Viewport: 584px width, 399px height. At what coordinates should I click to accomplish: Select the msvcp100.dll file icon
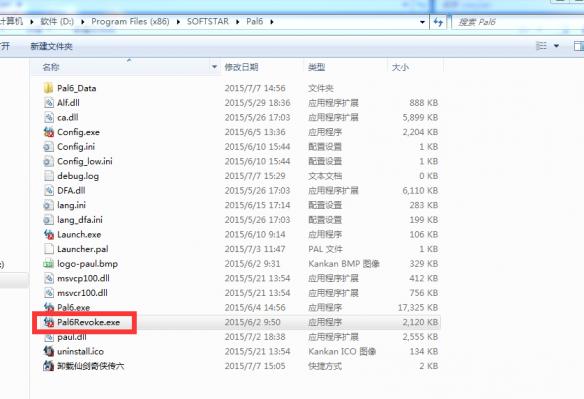point(48,278)
